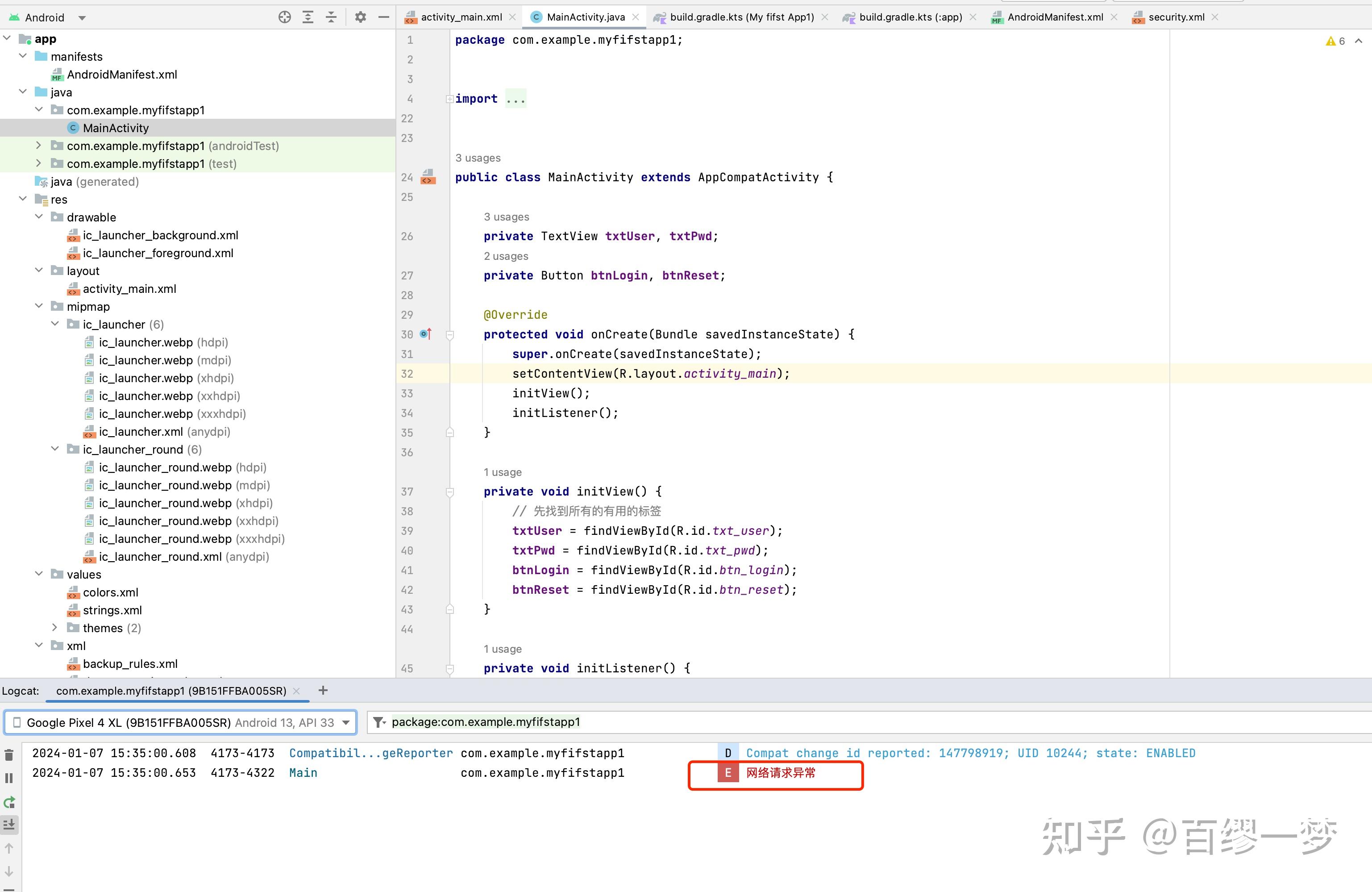The image size is (1372, 892).
Task: Collapse the mipmap folder
Action: (39, 306)
